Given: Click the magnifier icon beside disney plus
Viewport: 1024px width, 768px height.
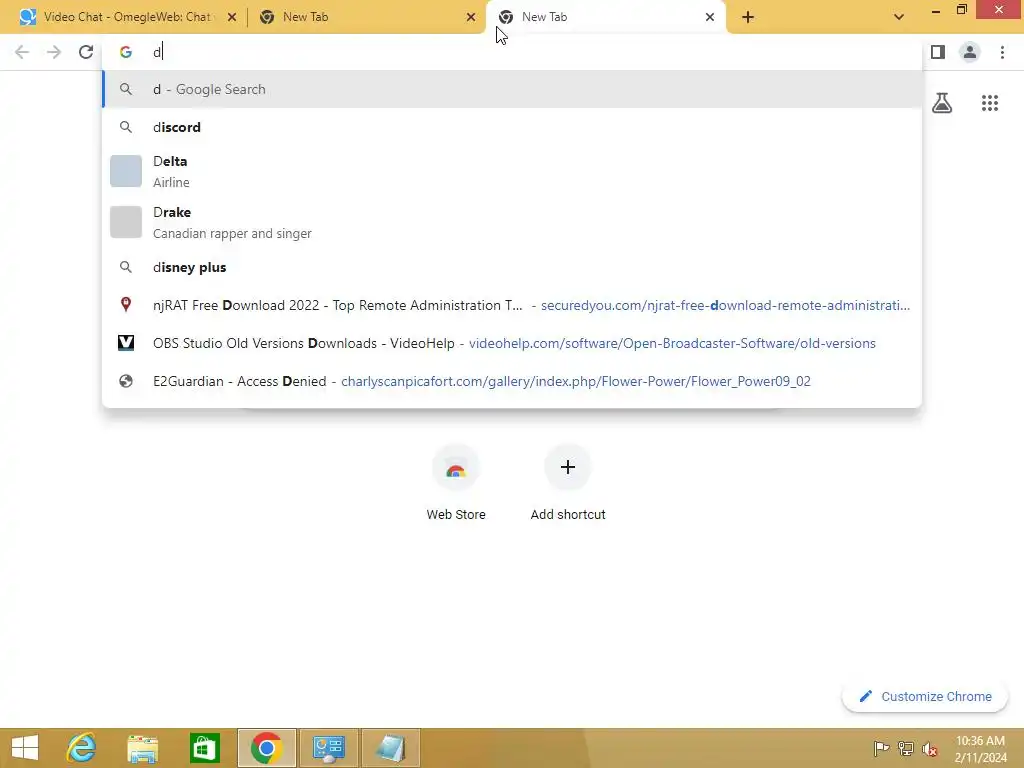Looking at the screenshot, I should tap(126, 267).
